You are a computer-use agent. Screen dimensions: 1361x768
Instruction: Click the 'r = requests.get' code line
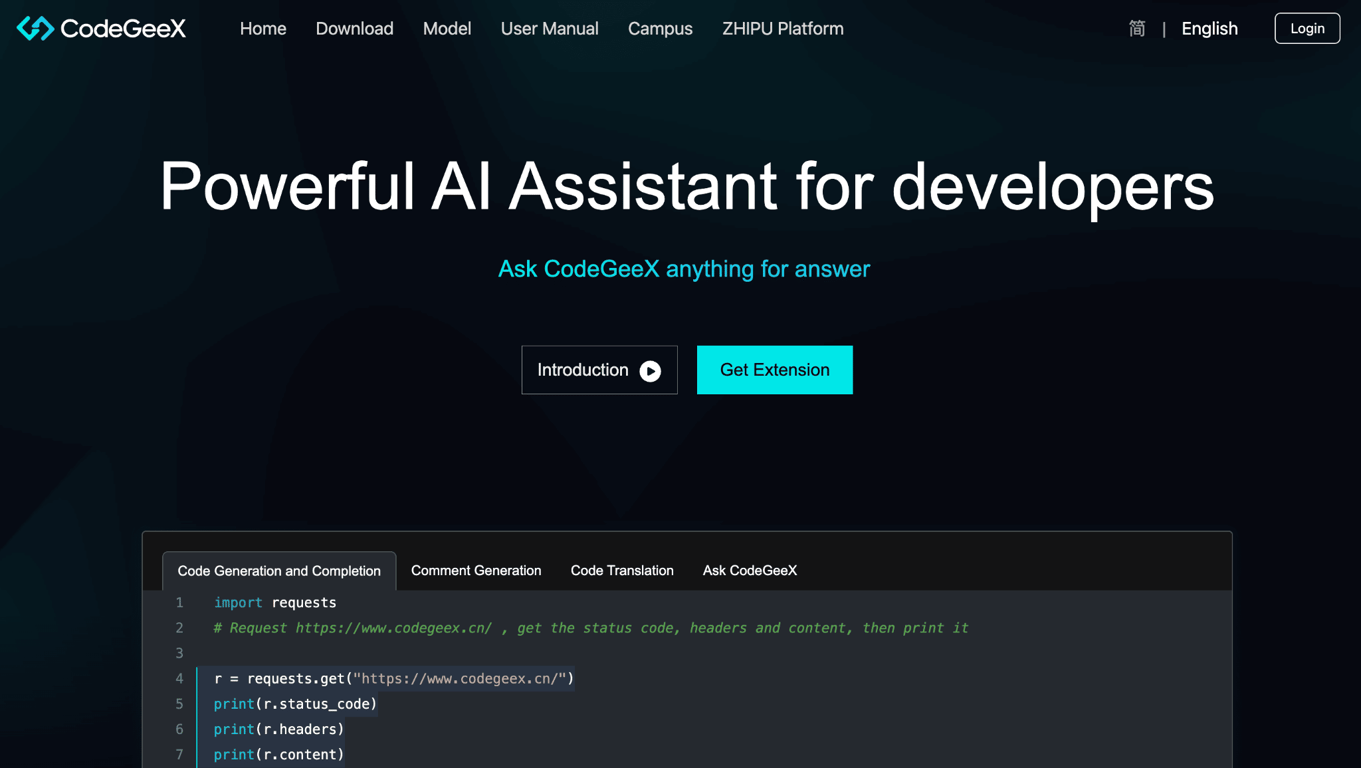point(394,679)
